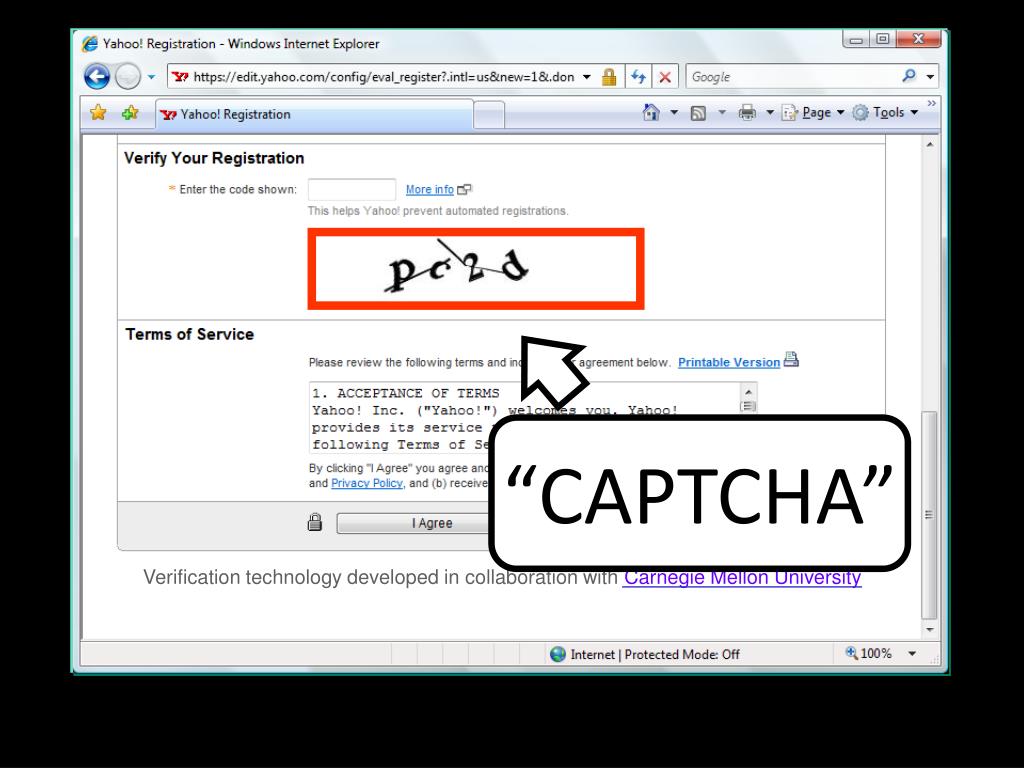The height and width of the screenshot is (768, 1024).
Task: Click the security padlock icon in address bar
Action: pos(609,77)
